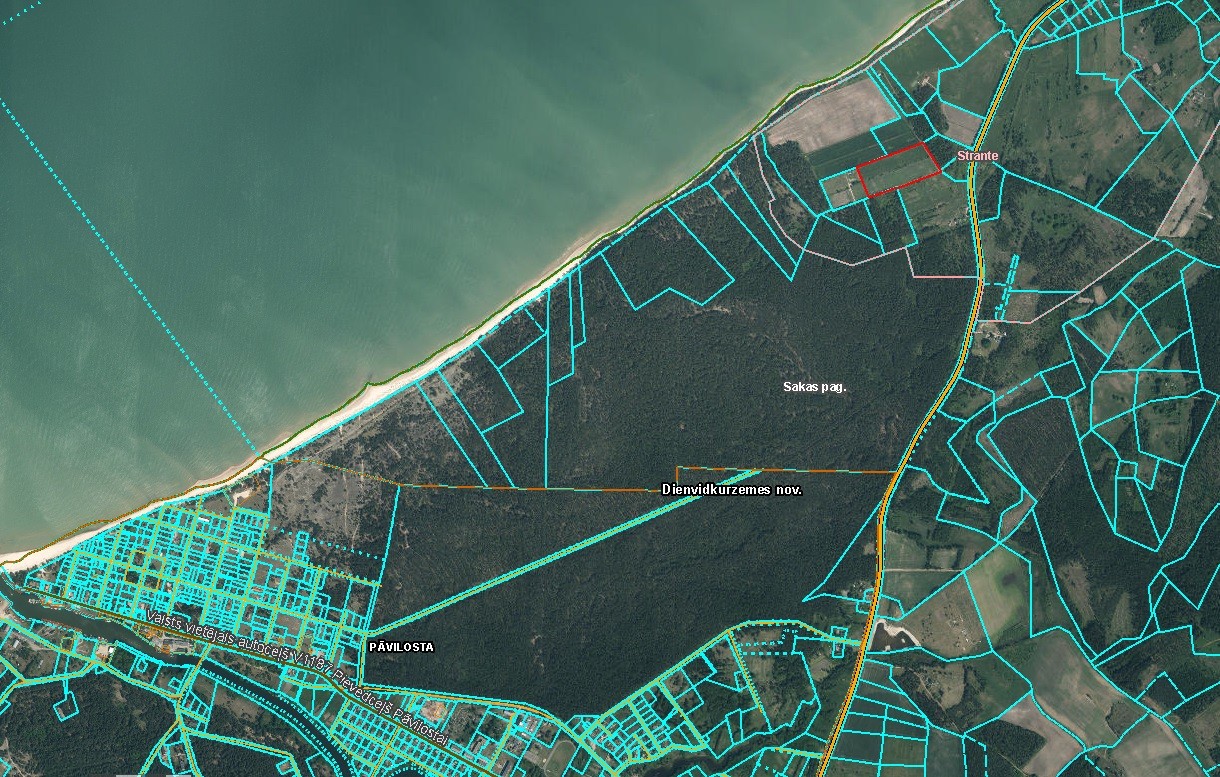
Task: Click the Sakas pag. label
Action: [x=814, y=386]
